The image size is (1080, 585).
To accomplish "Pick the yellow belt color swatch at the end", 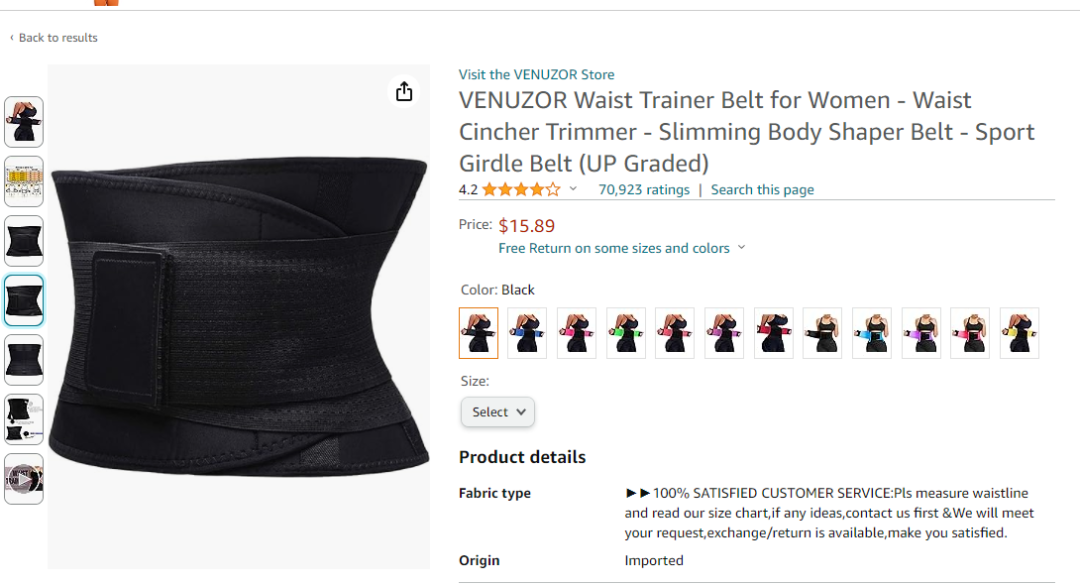I will tap(1019, 333).
